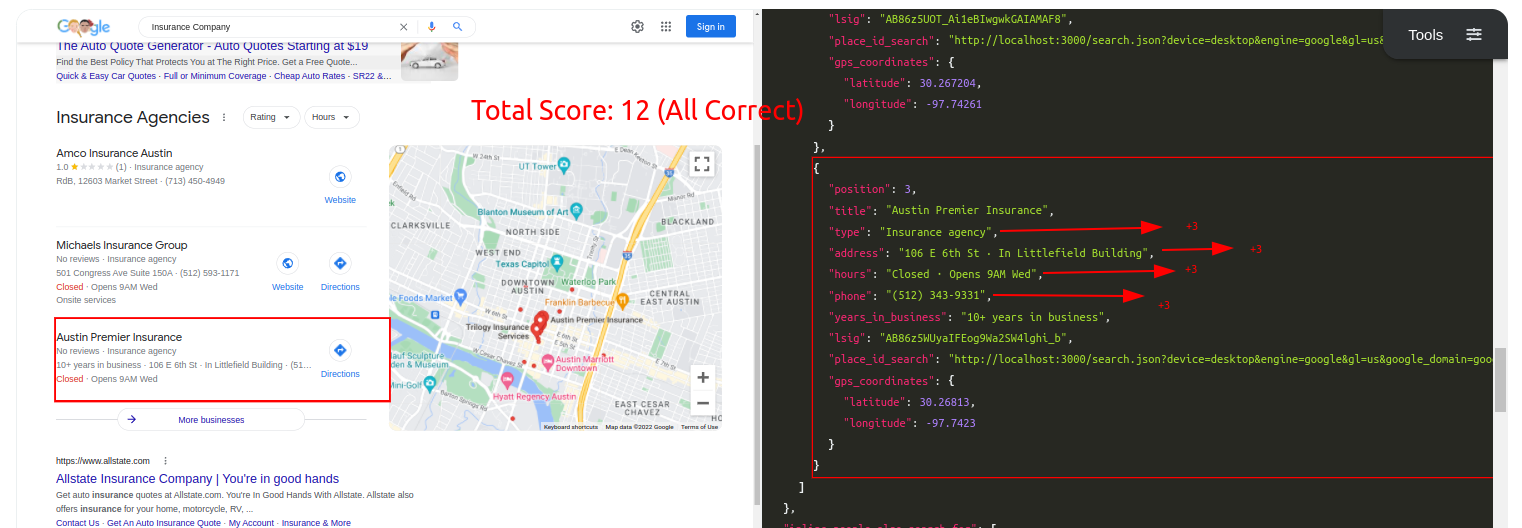This screenshot has width=1522, height=528.
Task: Click the Austin Marriott Downtown hotel pin
Action: point(547,361)
